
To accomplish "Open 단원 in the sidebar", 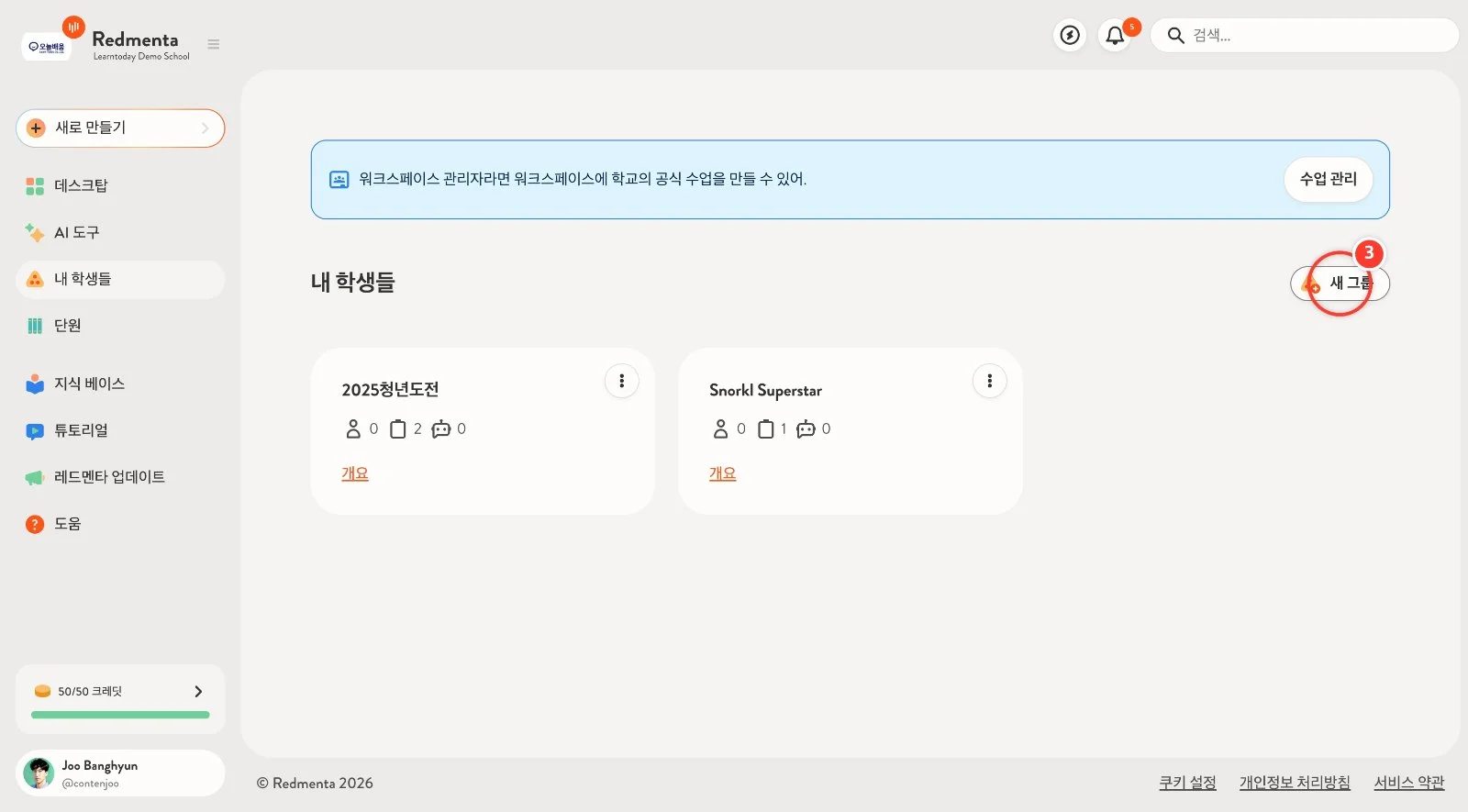I will tap(120, 326).
